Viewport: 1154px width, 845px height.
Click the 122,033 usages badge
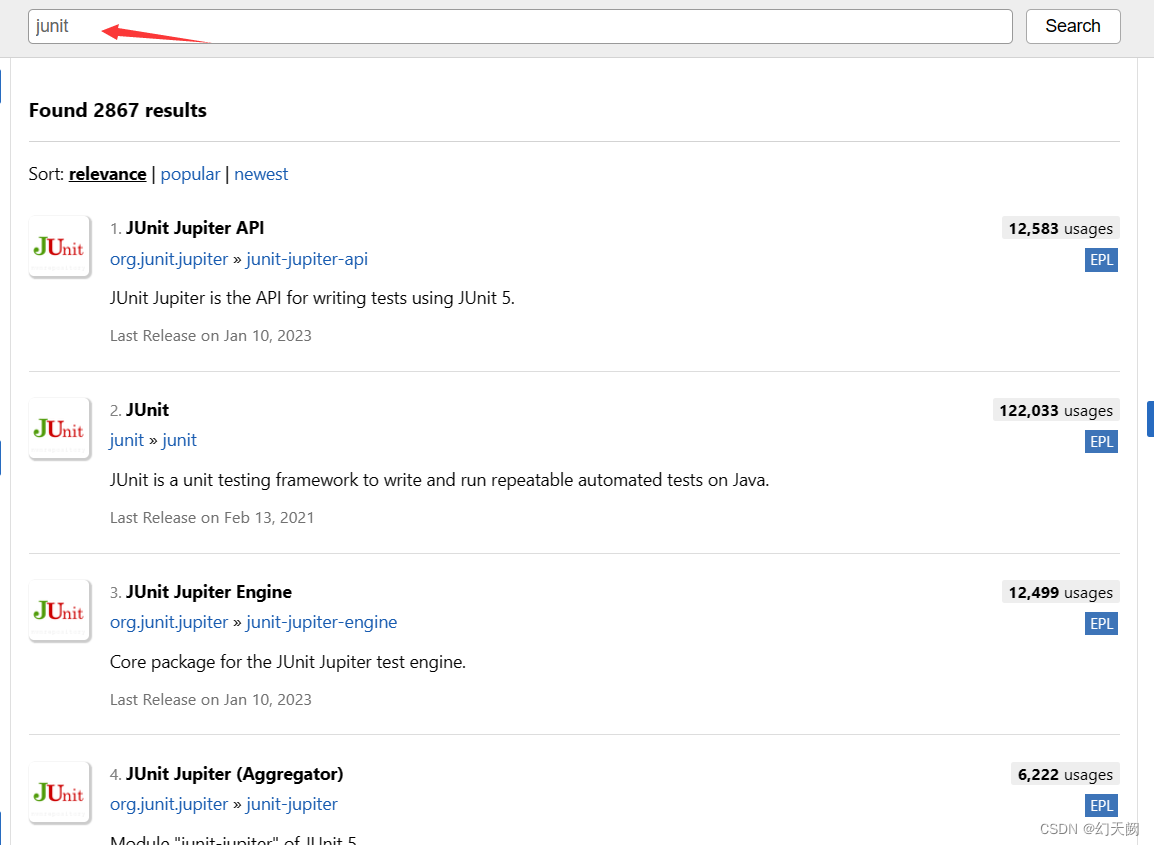(x=1056, y=410)
